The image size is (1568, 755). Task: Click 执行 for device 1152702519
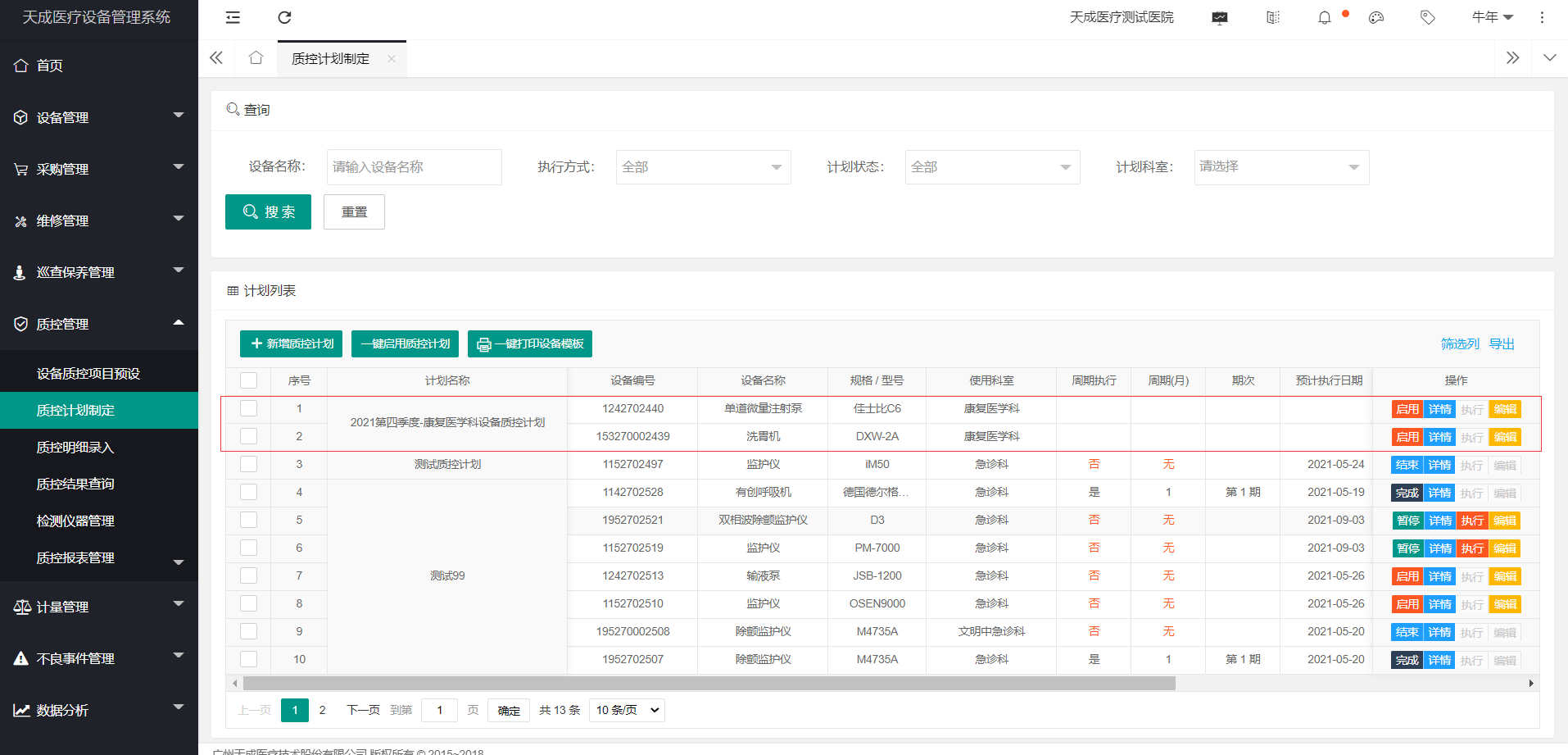(x=1472, y=548)
